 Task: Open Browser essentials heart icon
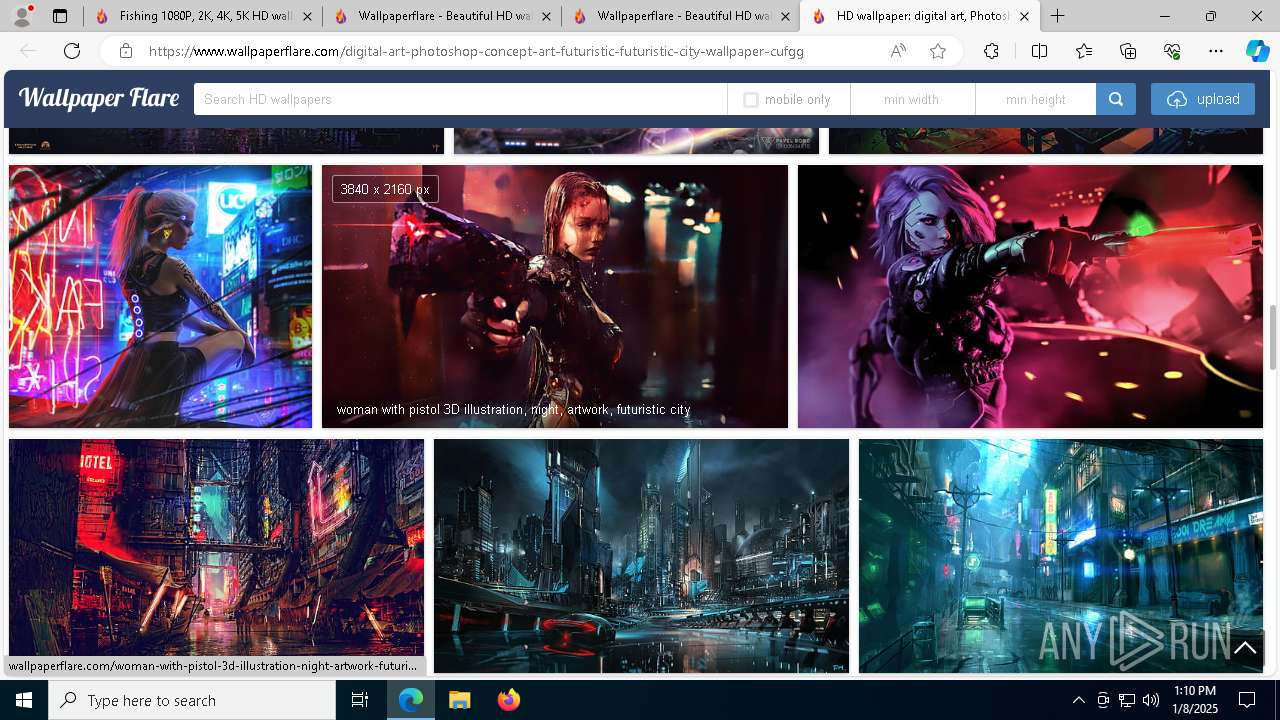click(1172, 51)
